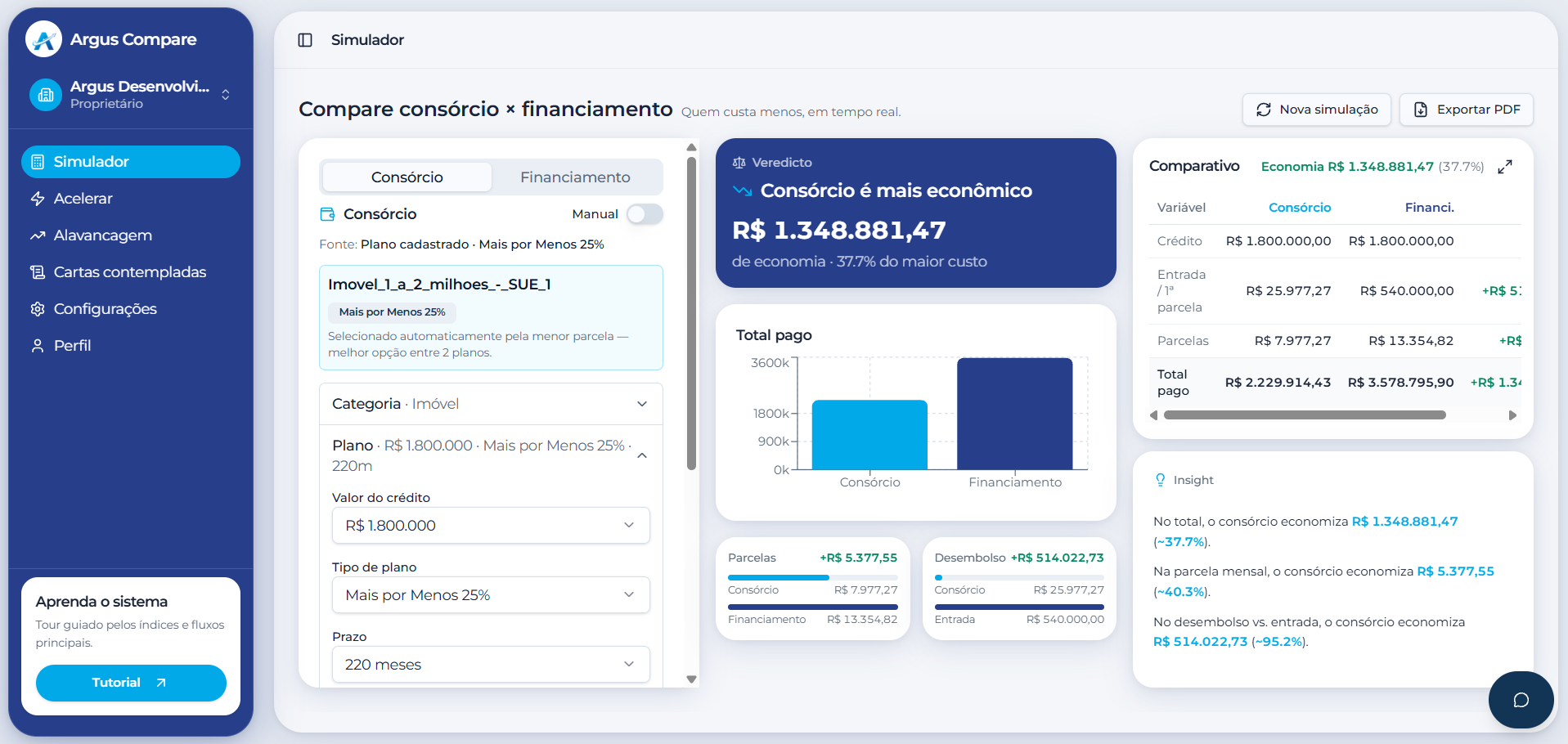1568x744 pixels.
Task: Click the Consórcio bar in Total pago chart
Action: click(x=869, y=435)
